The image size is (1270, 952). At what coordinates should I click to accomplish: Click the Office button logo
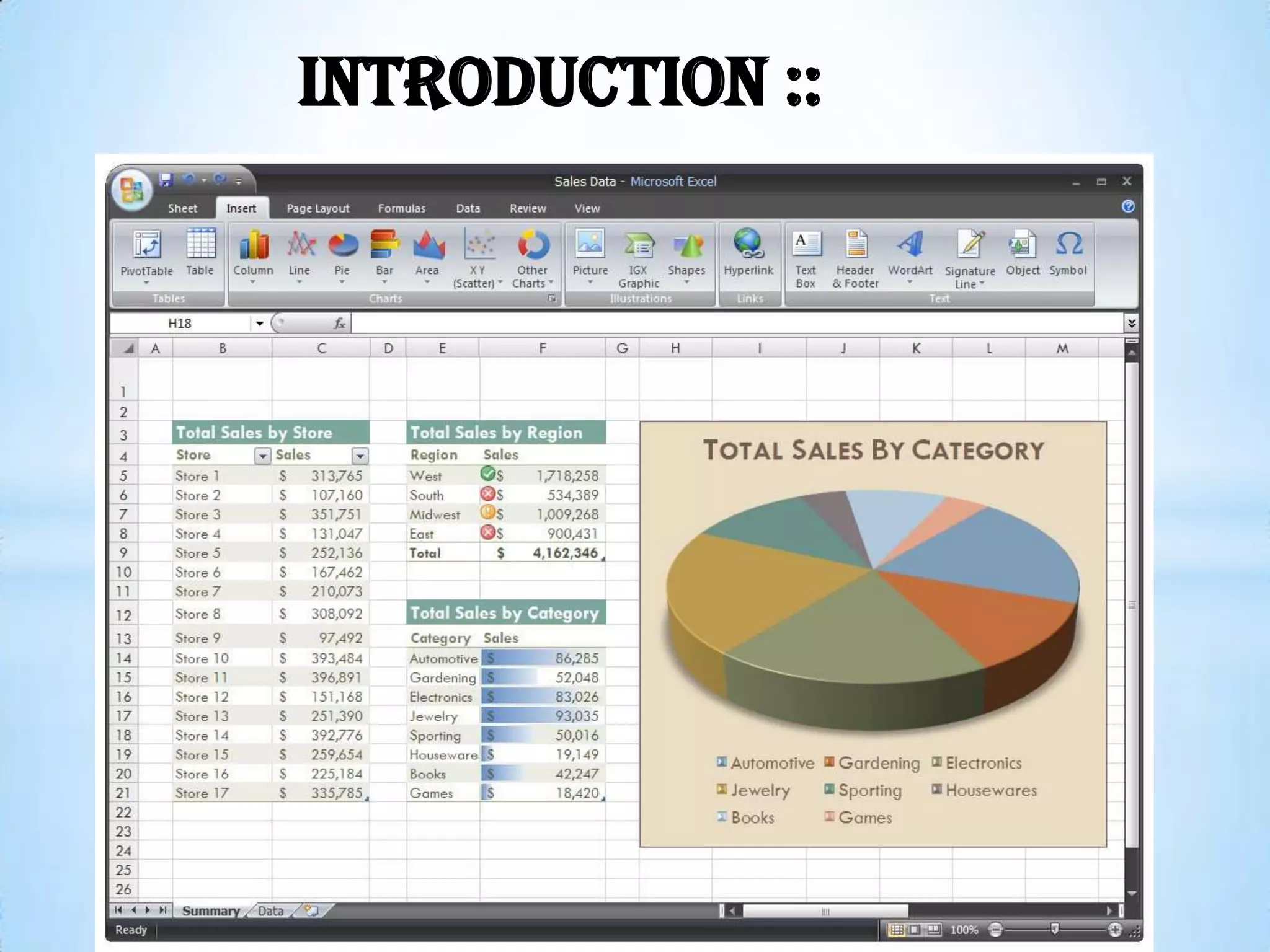coord(131,190)
